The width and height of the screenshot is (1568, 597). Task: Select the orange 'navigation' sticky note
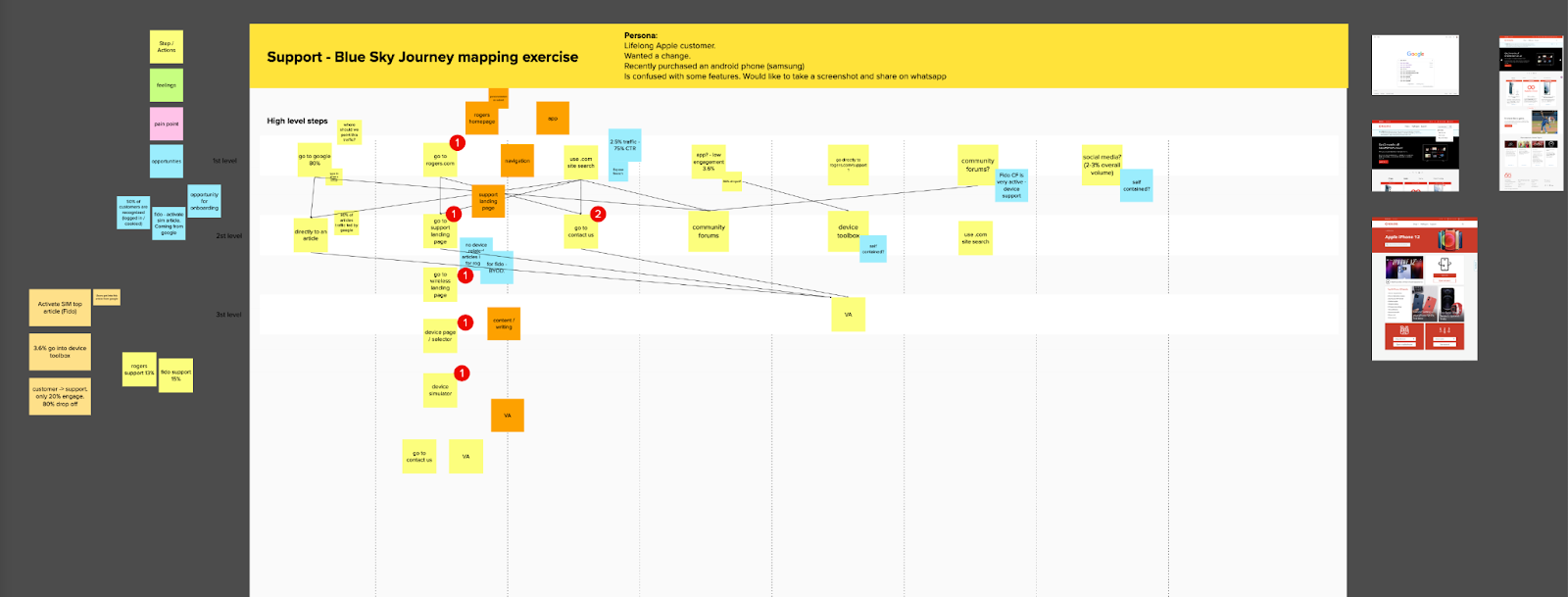[x=517, y=161]
